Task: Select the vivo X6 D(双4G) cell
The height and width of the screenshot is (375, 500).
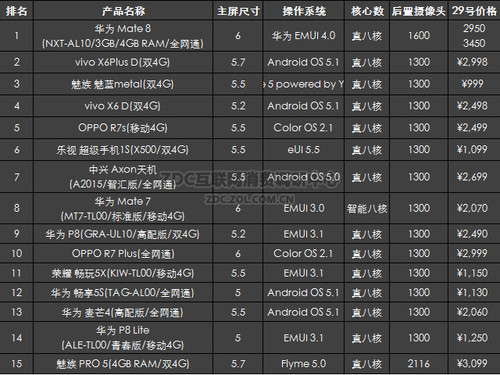Action: (123, 106)
